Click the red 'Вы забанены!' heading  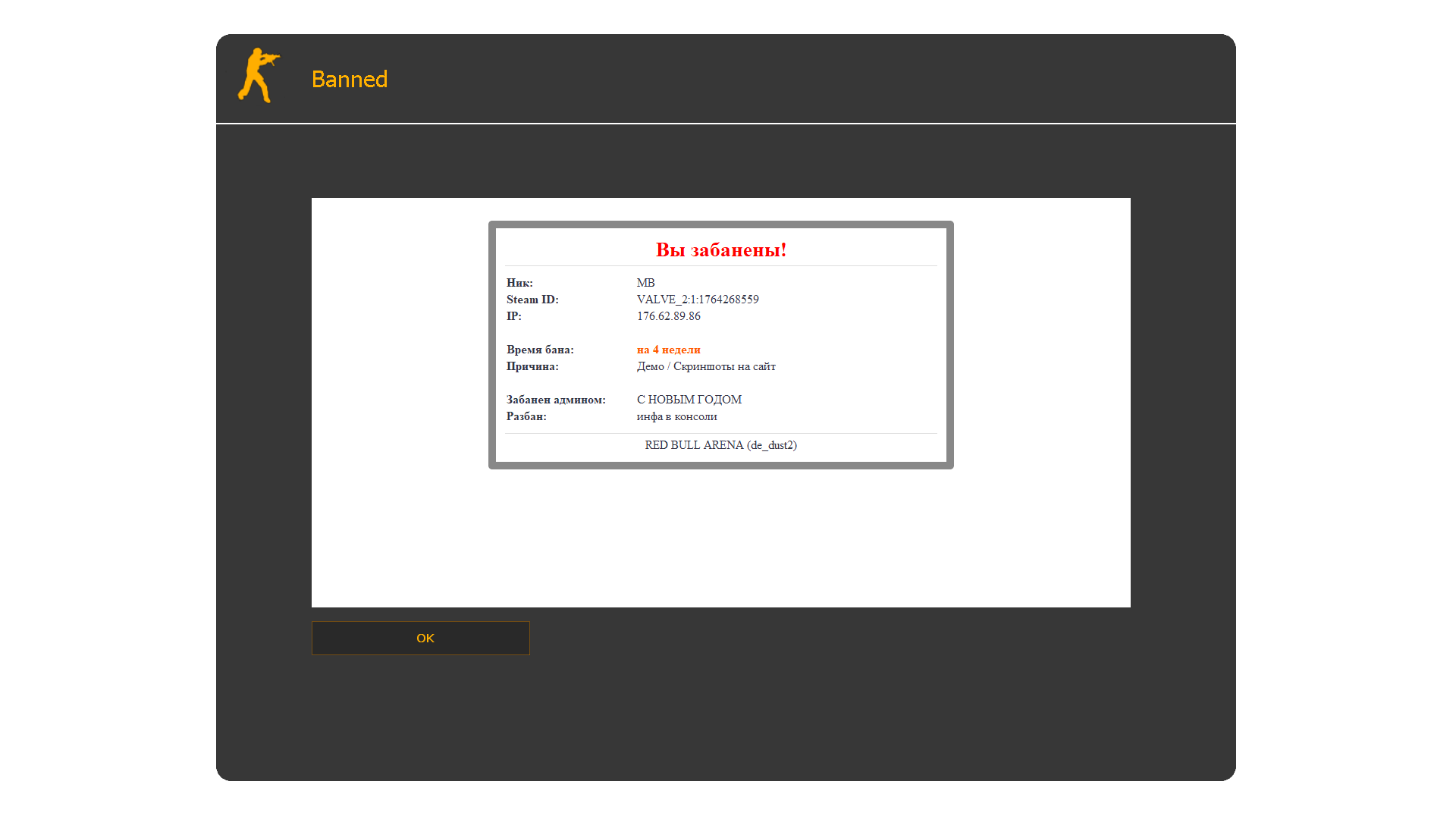(x=720, y=249)
